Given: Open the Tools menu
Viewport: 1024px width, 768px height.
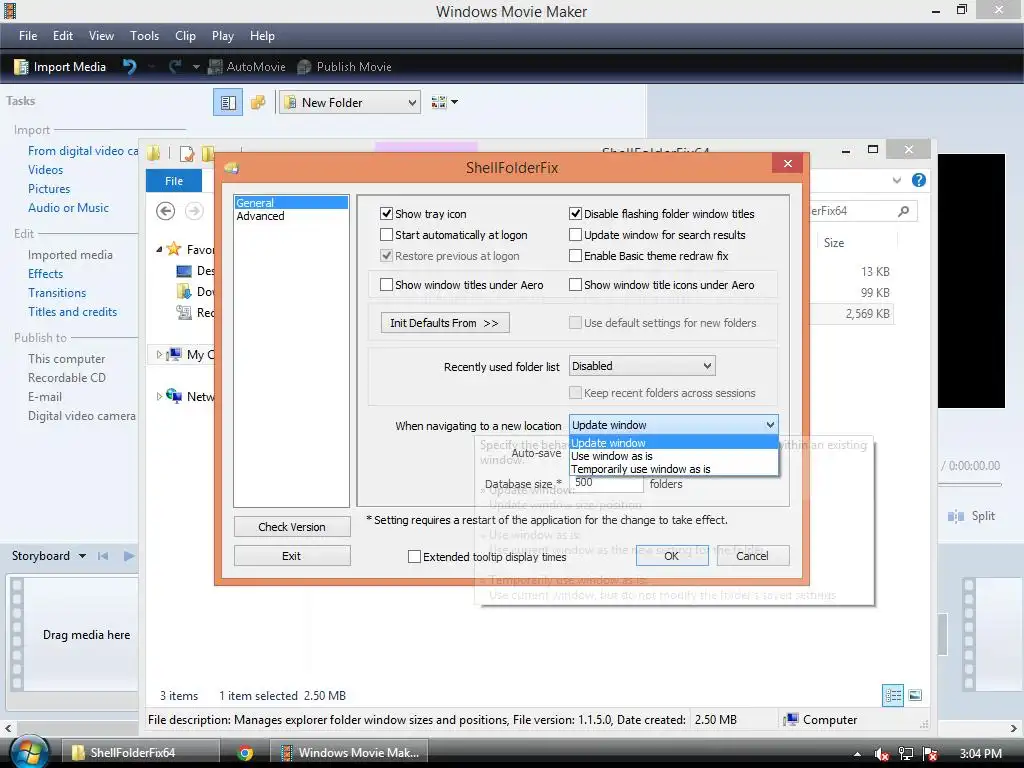Looking at the screenshot, I should click(144, 36).
